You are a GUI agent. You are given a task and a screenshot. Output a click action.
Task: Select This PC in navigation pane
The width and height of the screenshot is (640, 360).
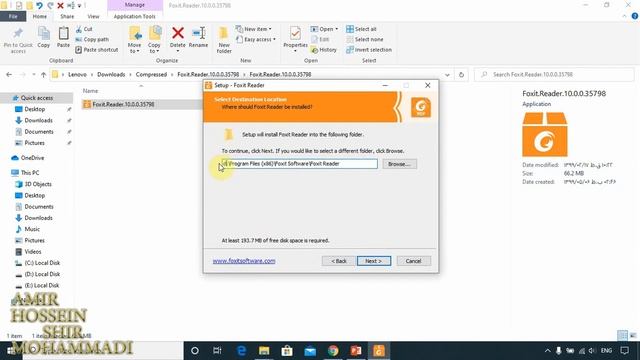pos(30,173)
